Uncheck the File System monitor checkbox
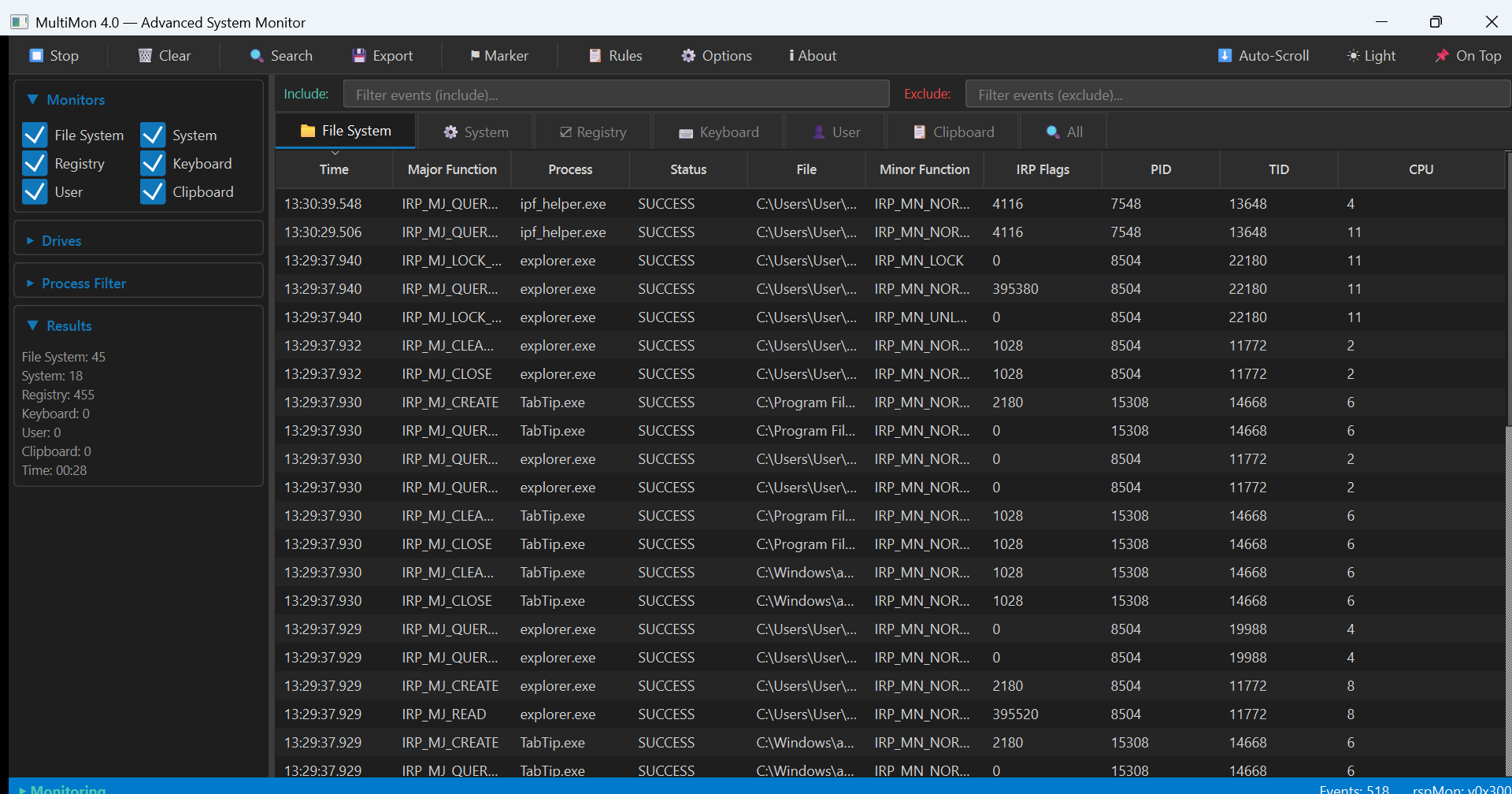Screen dimensions: 1512x794 click(35, 135)
